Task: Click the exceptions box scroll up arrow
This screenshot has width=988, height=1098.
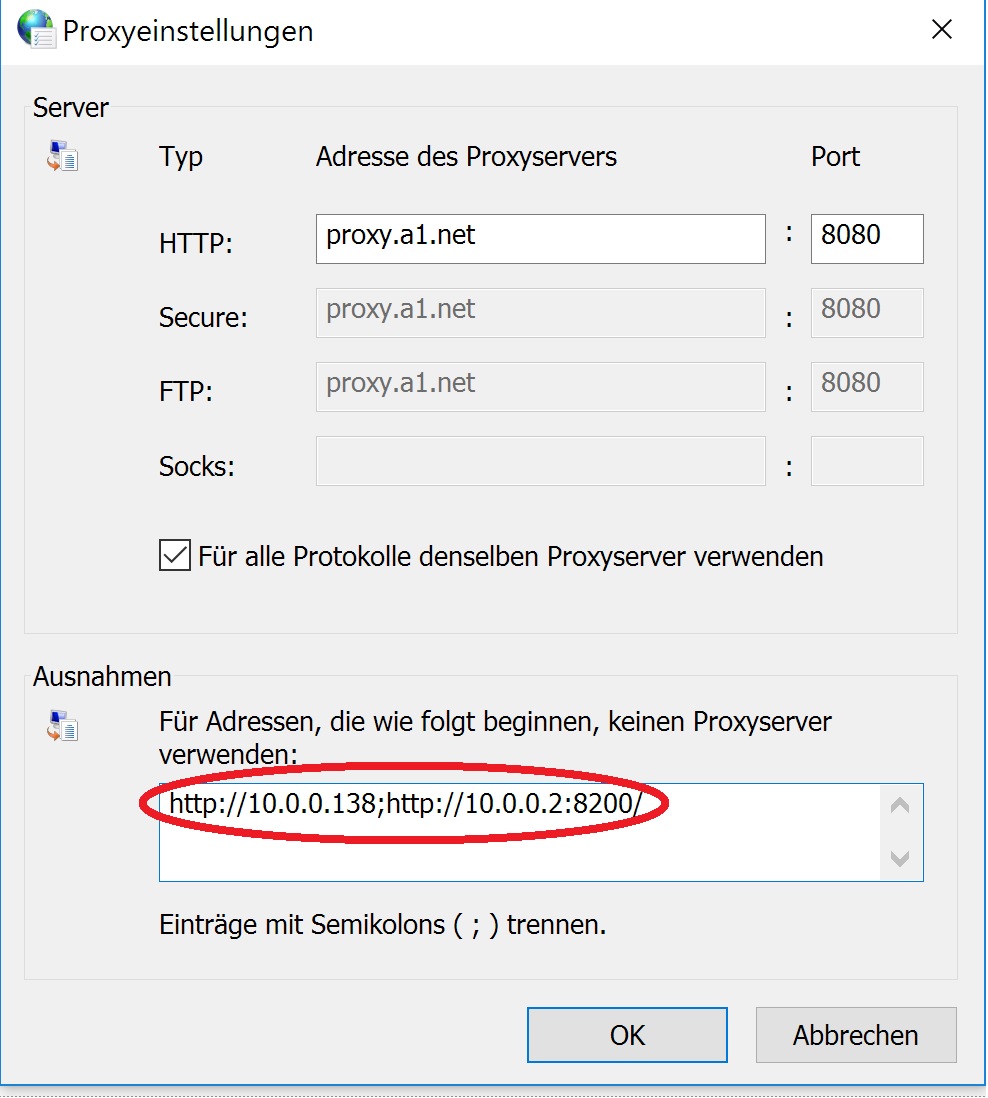Action: [x=900, y=806]
